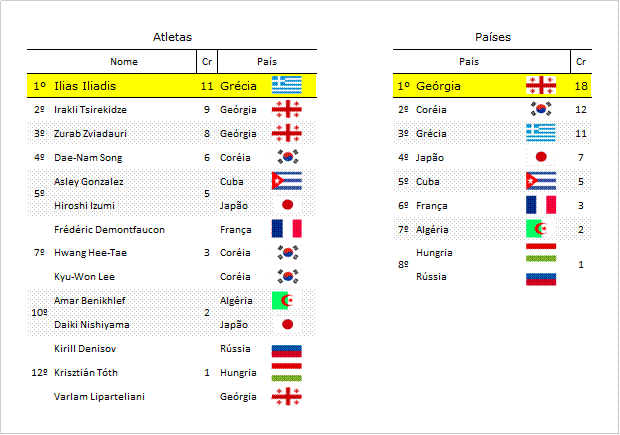620x435 pixels.
Task: Select France flag in Frédéric Demontfaucon row
Action: 287,229
